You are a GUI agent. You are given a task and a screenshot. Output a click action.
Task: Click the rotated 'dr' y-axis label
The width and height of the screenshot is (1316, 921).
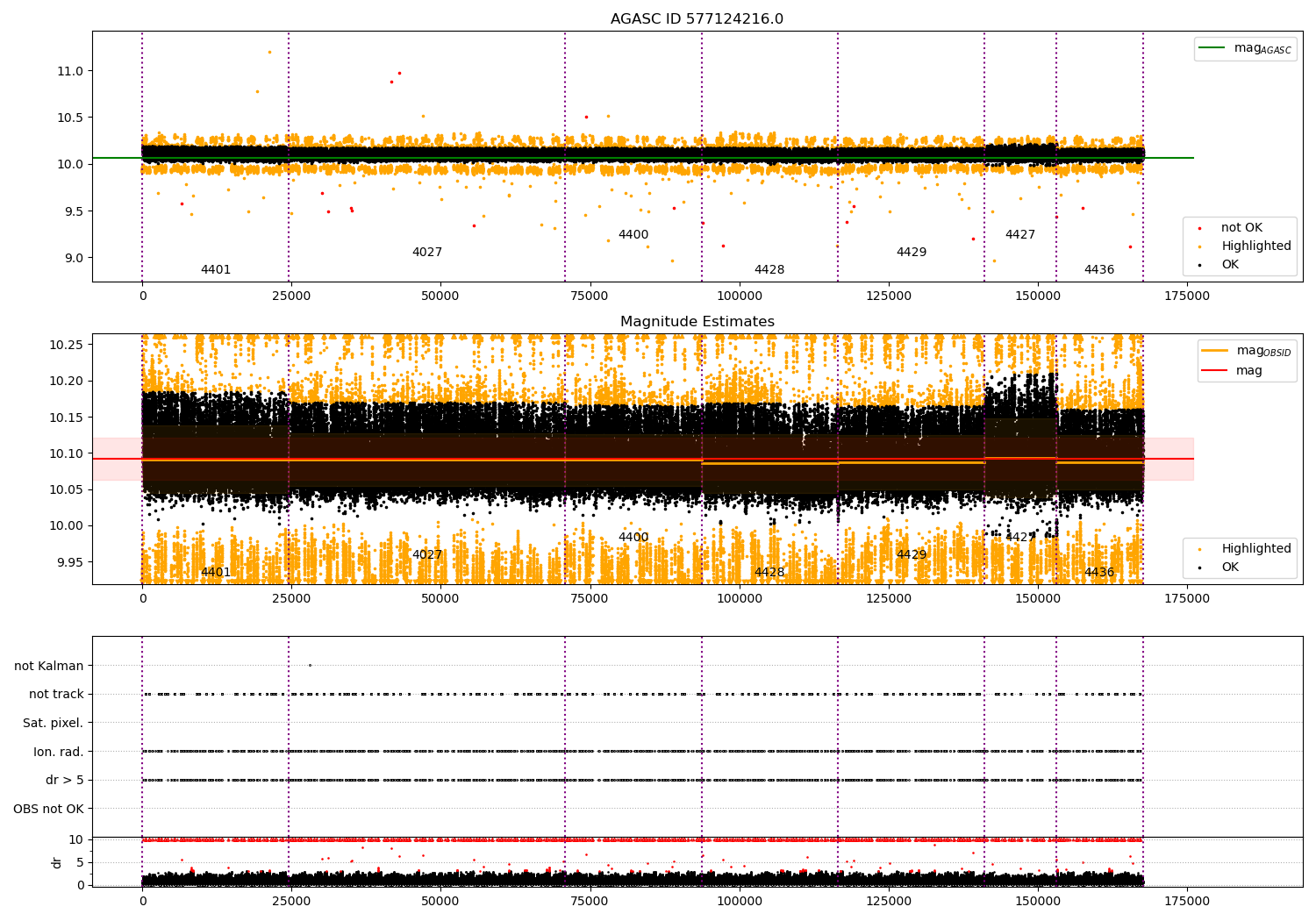tap(57, 862)
